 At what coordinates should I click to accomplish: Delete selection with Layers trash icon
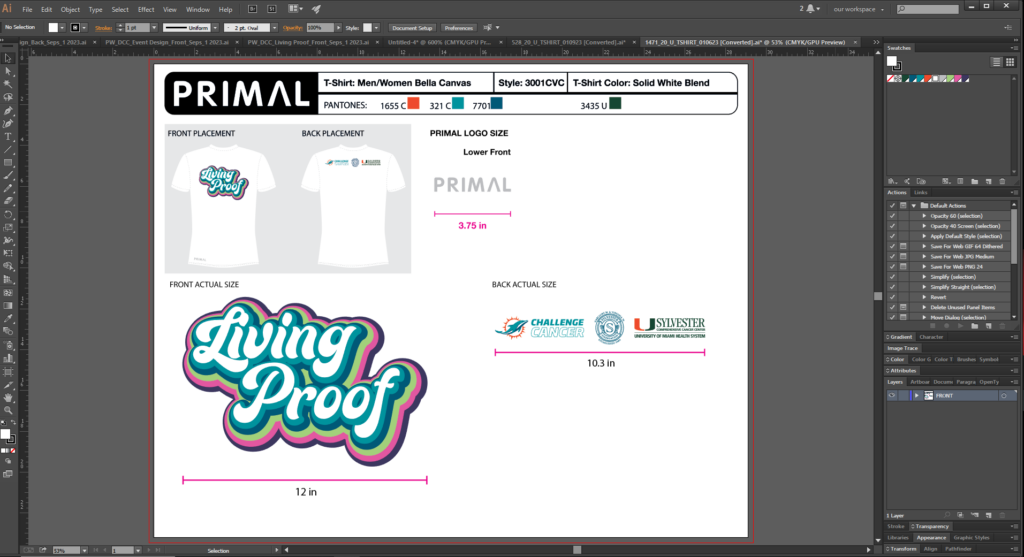pyautogui.click(x=1002, y=515)
